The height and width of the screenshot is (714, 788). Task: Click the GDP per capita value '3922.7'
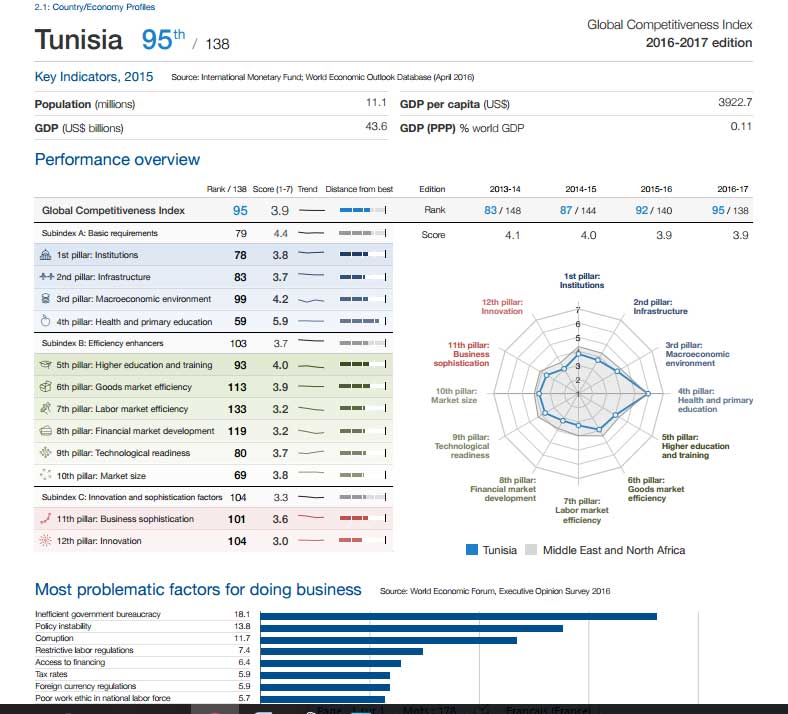click(735, 102)
